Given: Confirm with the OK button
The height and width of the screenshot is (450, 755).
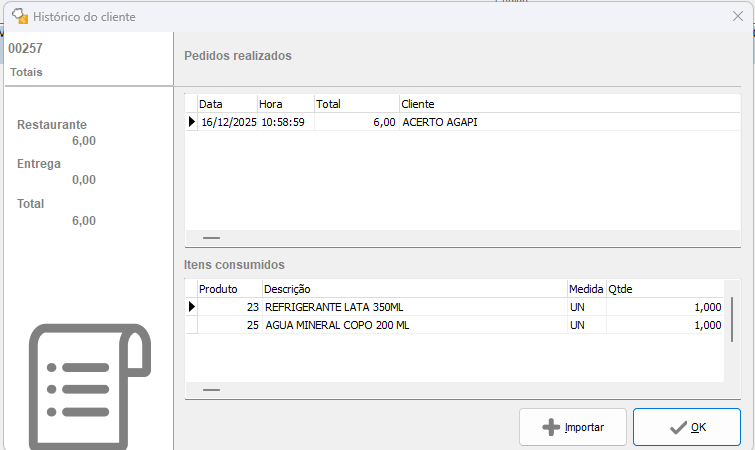Looking at the screenshot, I should [687, 427].
